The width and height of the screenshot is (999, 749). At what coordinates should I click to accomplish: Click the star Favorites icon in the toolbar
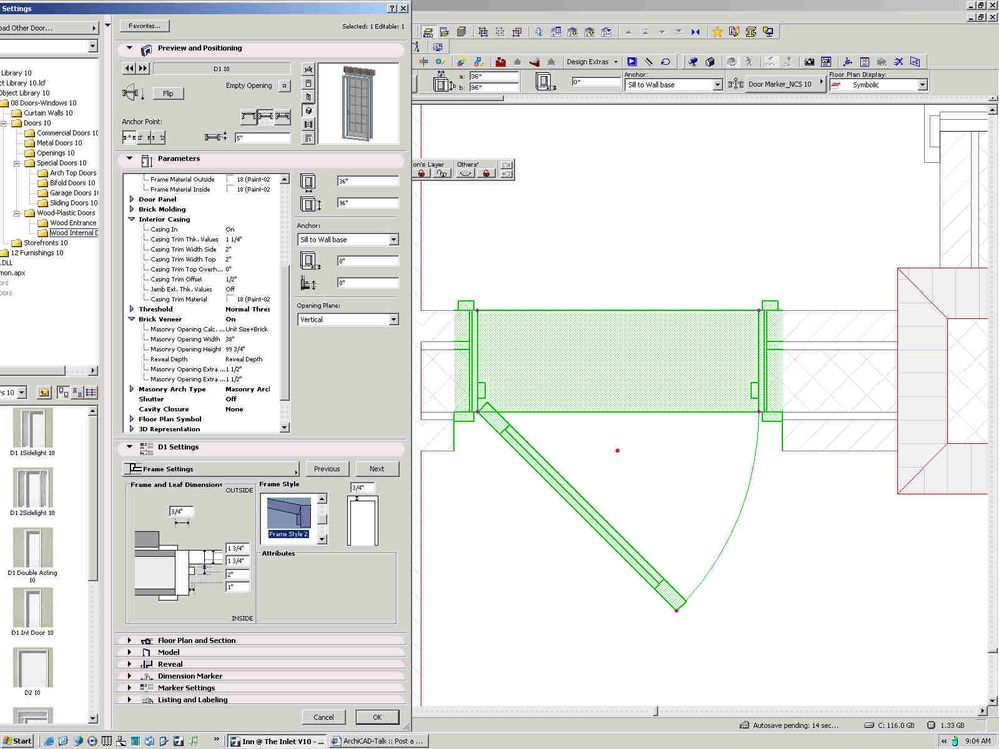click(717, 31)
